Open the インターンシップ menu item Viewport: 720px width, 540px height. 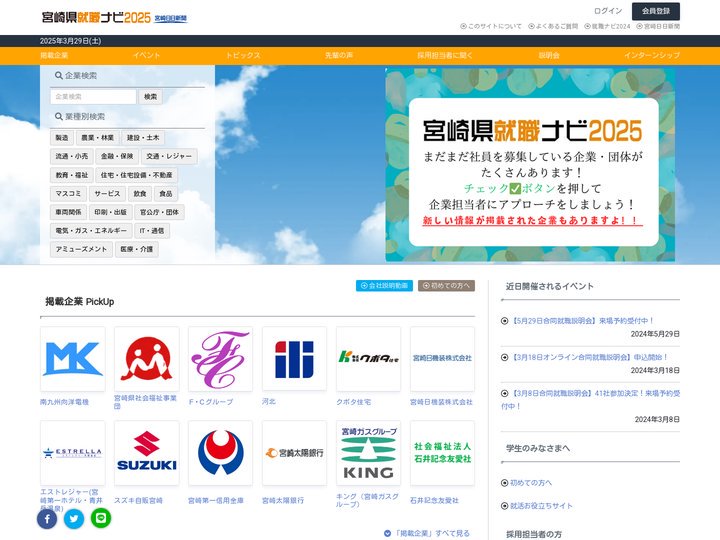point(652,56)
